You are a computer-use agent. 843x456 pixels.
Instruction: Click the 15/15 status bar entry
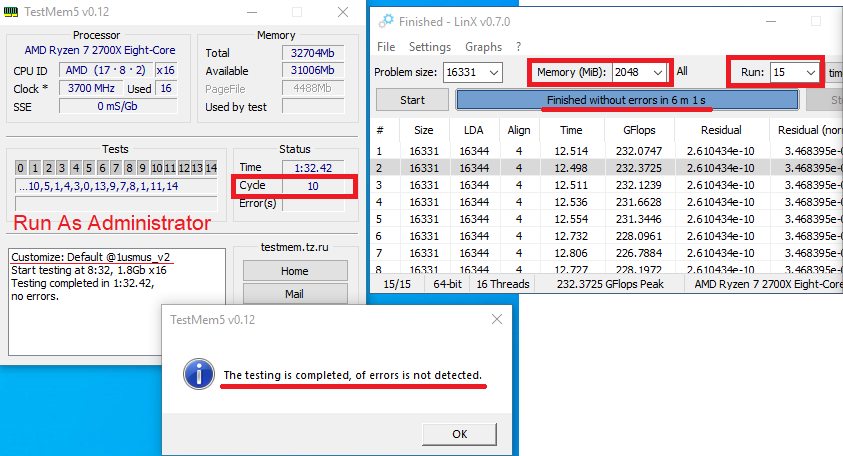pos(397,284)
